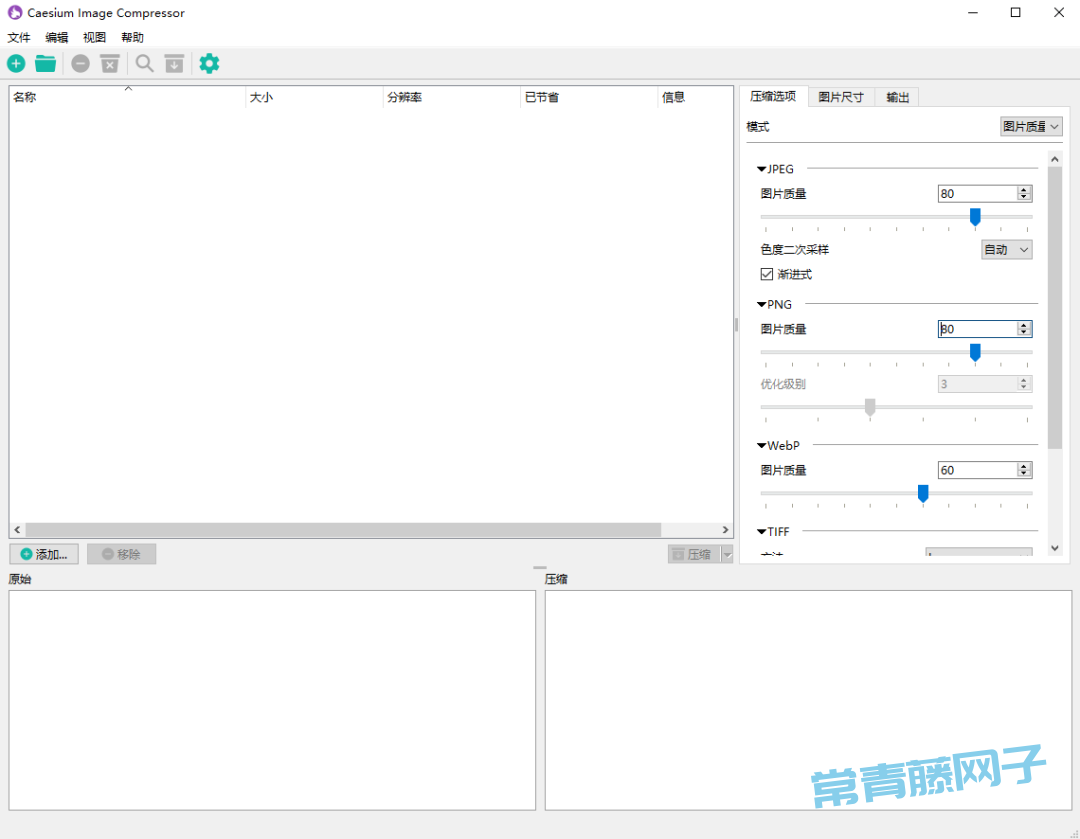Click the magnifier preview toolbar icon
The width and height of the screenshot is (1080, 839).
tap(145, 64)
